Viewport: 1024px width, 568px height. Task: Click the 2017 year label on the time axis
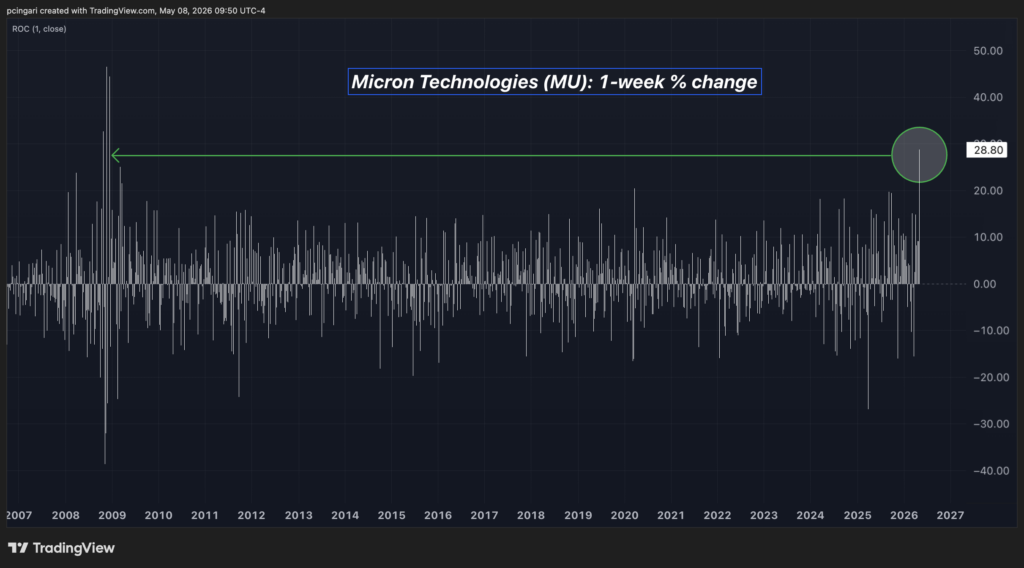coord(484,515)
